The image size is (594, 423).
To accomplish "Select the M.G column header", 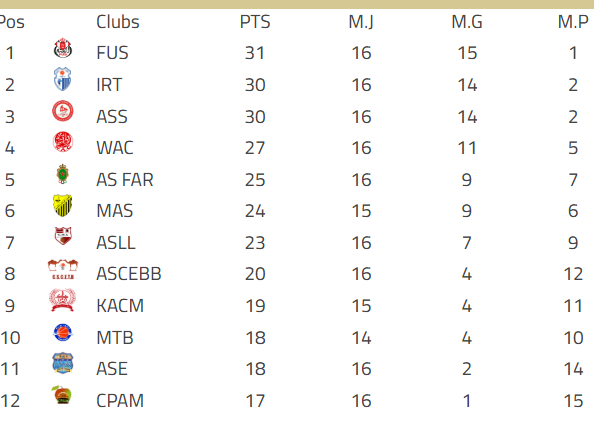I will pyautogui.click(x=467, y=22).
